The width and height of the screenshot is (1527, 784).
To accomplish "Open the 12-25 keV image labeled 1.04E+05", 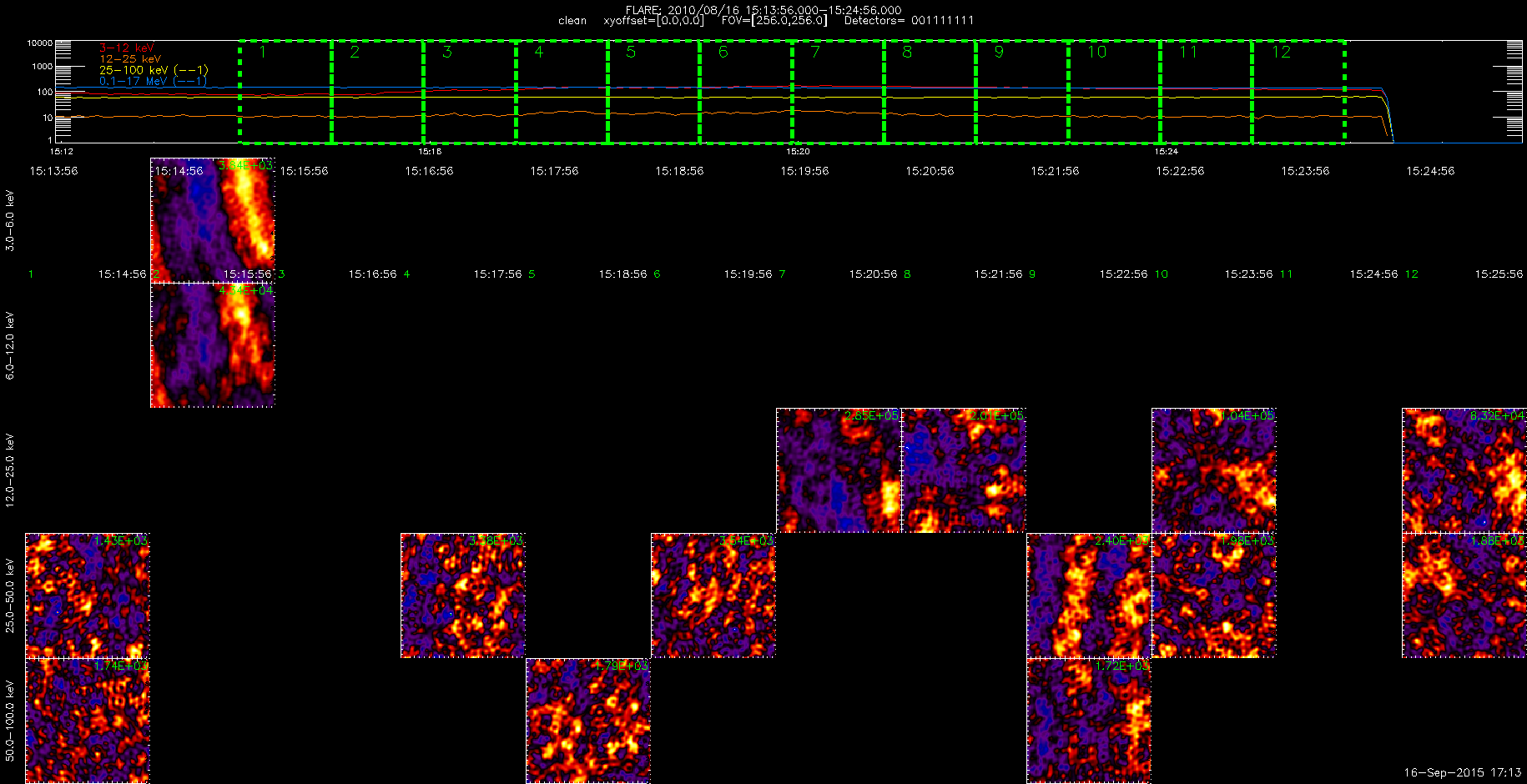I will click(1214, 470).
